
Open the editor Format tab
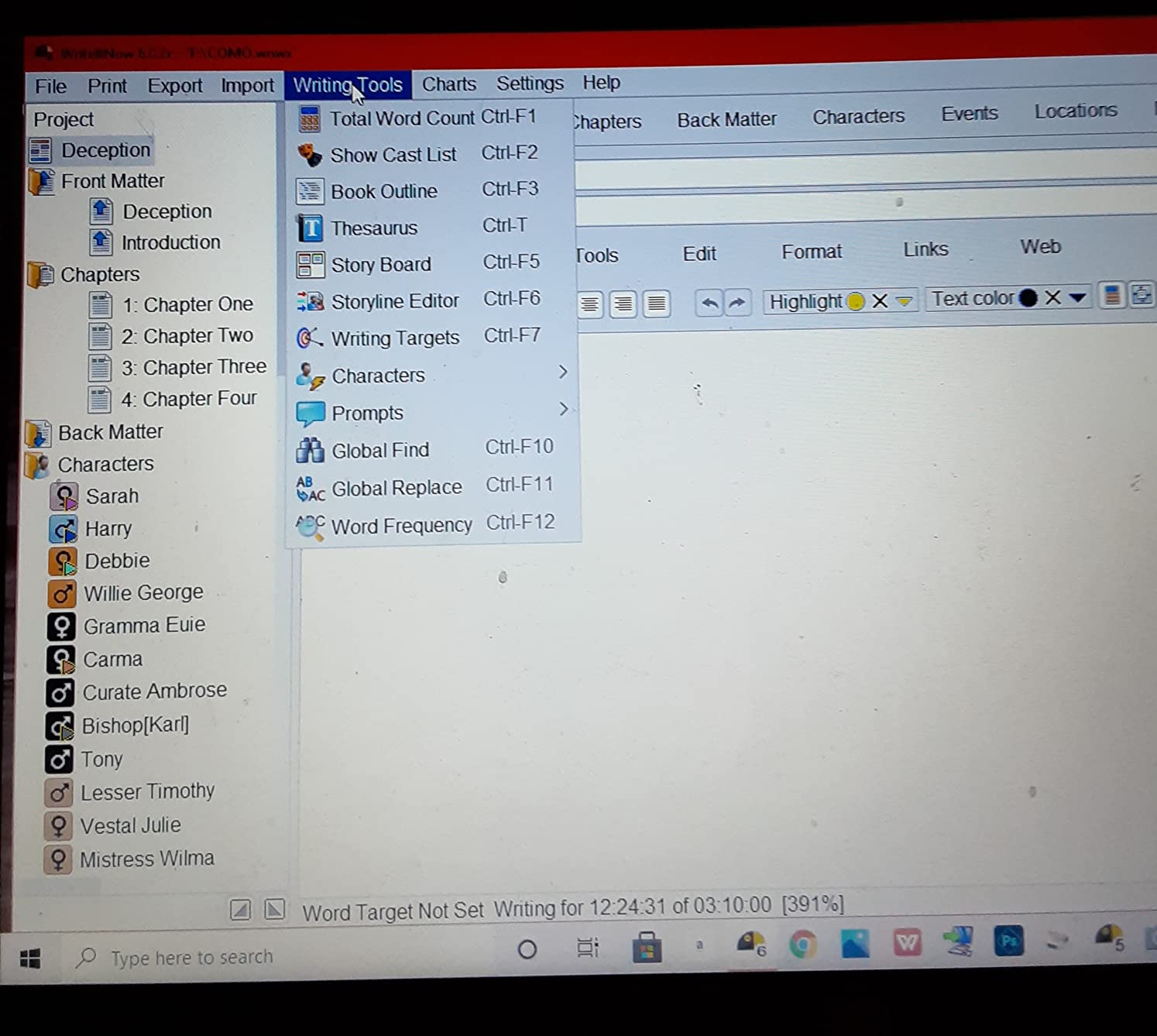tap(812, 252)
